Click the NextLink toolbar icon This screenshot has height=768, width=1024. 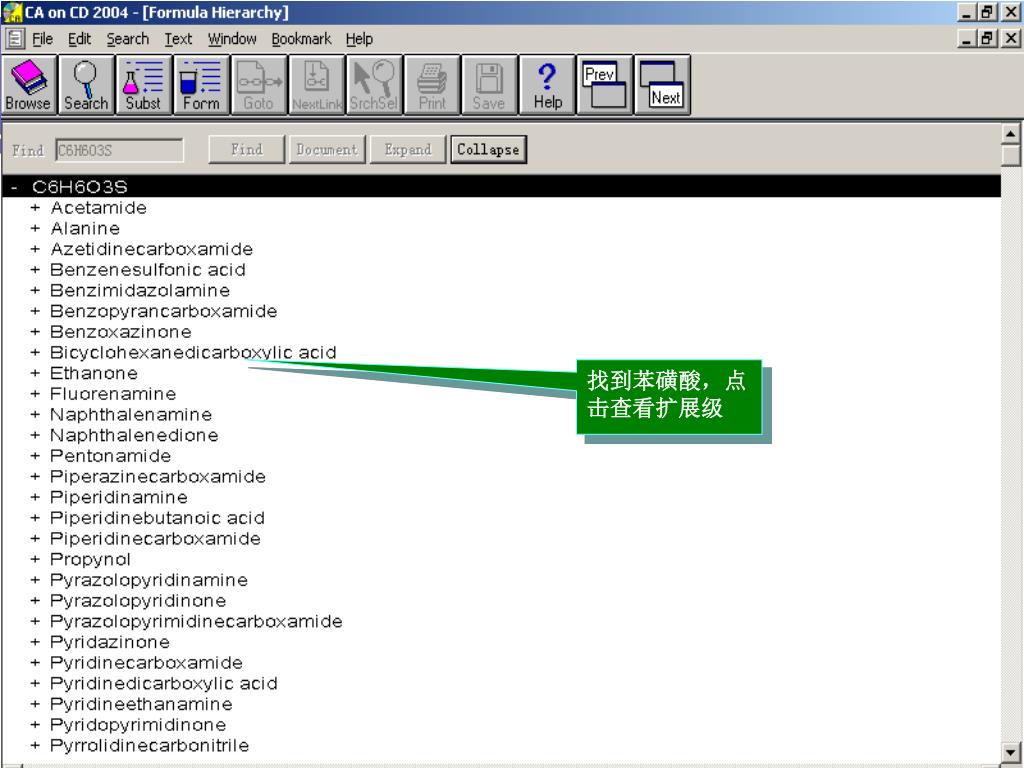317,86
